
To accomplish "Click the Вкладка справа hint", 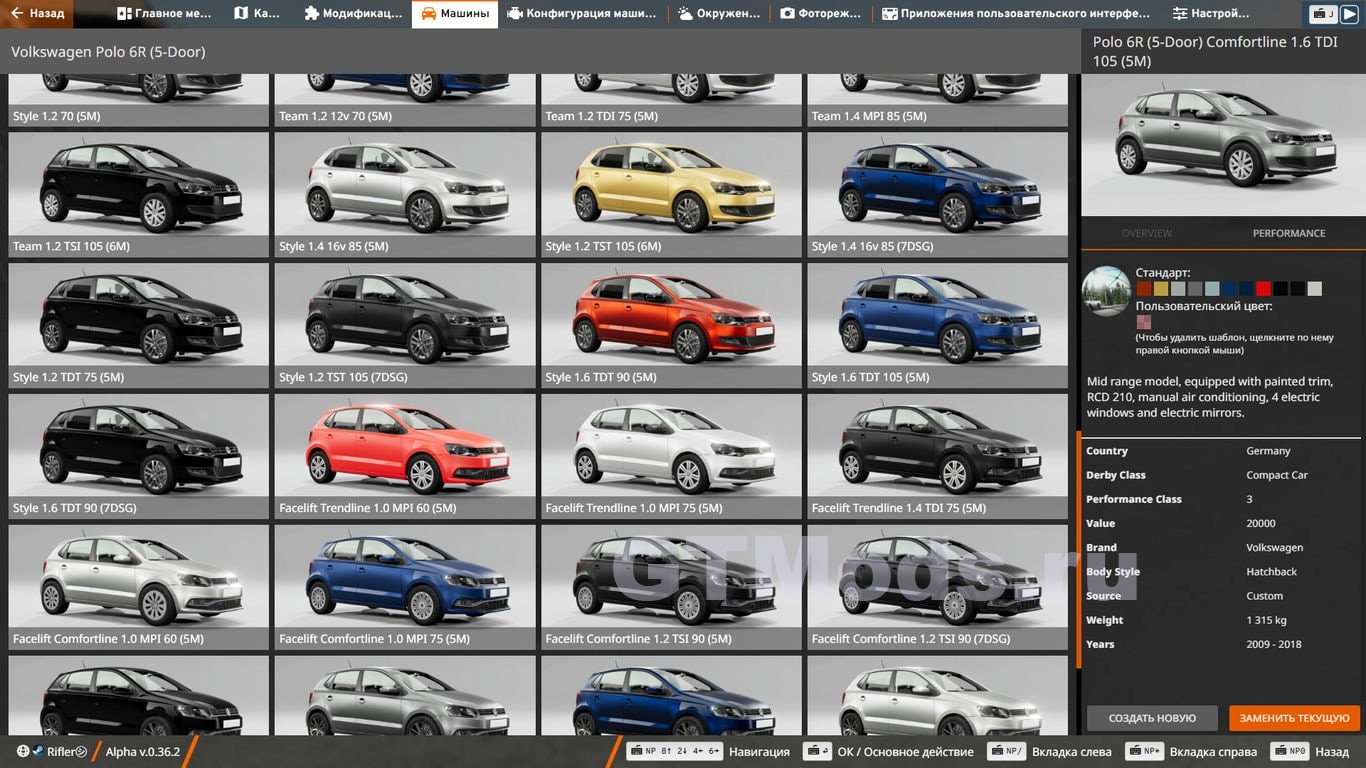I will (x=1190, y=752).
